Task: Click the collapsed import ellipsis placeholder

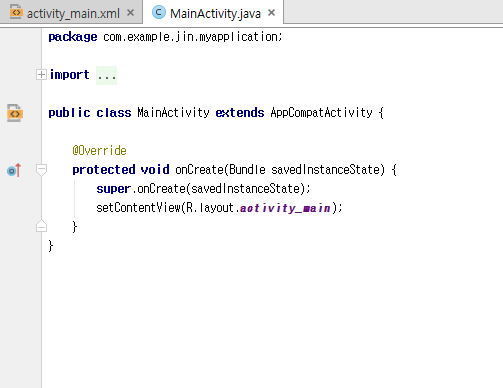Action: tap(107, 76)
